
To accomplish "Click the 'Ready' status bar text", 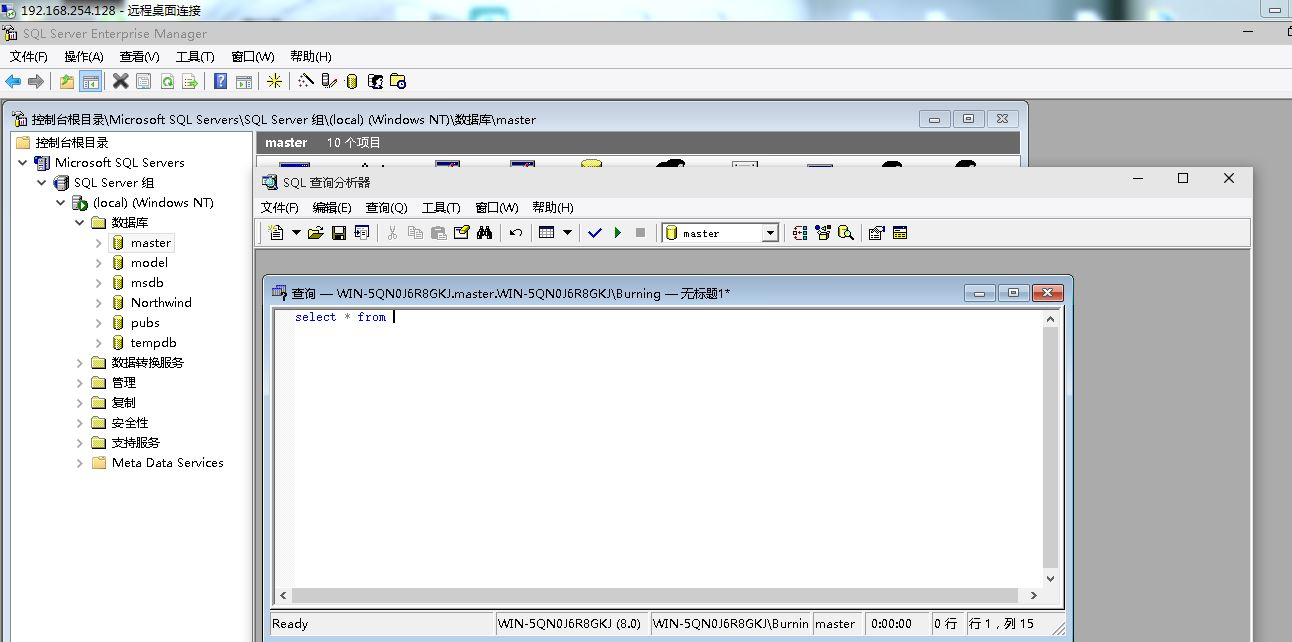I will tap(290, 624).
